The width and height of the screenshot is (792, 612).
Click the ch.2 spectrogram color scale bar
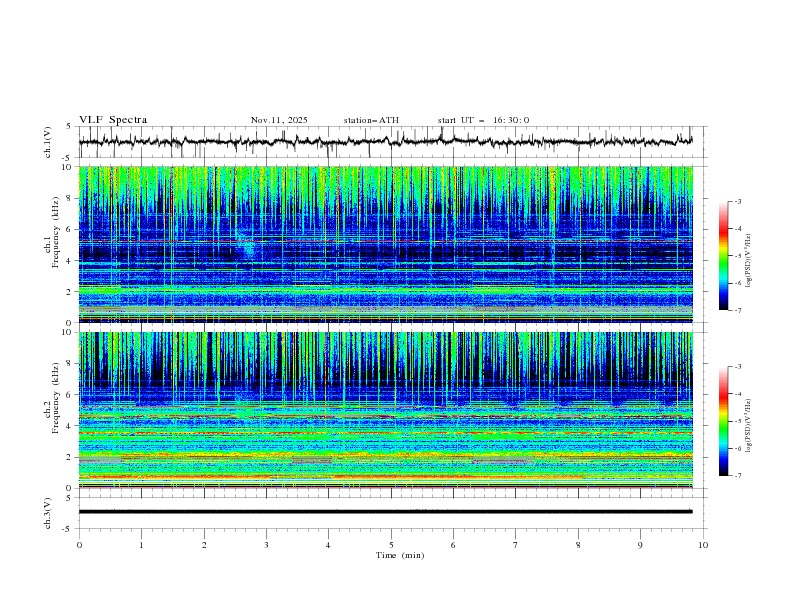pos(723,421)
